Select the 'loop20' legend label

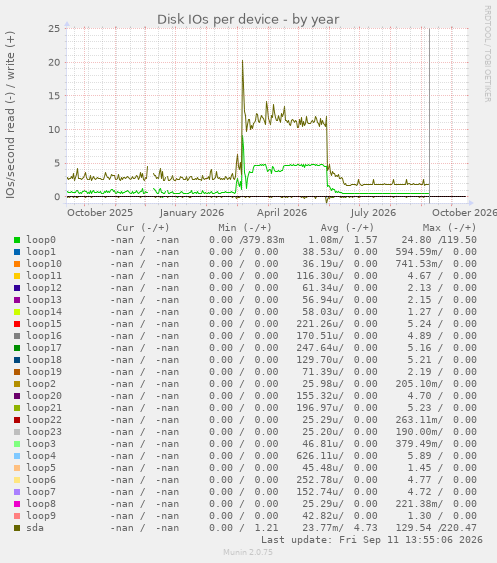[x=44, y=396]
